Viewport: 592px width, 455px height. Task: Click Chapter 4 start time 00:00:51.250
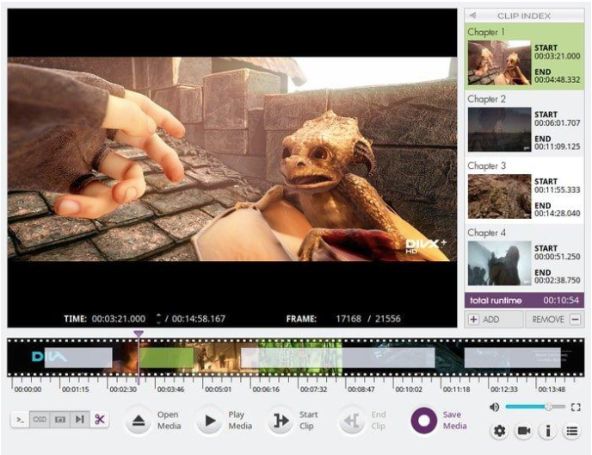pyautogui.click(x=557, y=257)
